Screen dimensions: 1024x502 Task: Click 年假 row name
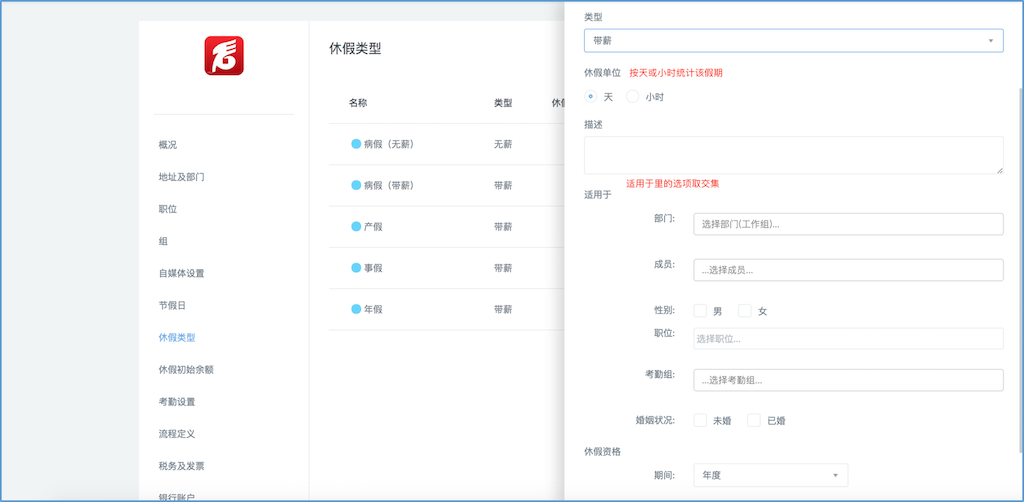click(x=373, y=309)
